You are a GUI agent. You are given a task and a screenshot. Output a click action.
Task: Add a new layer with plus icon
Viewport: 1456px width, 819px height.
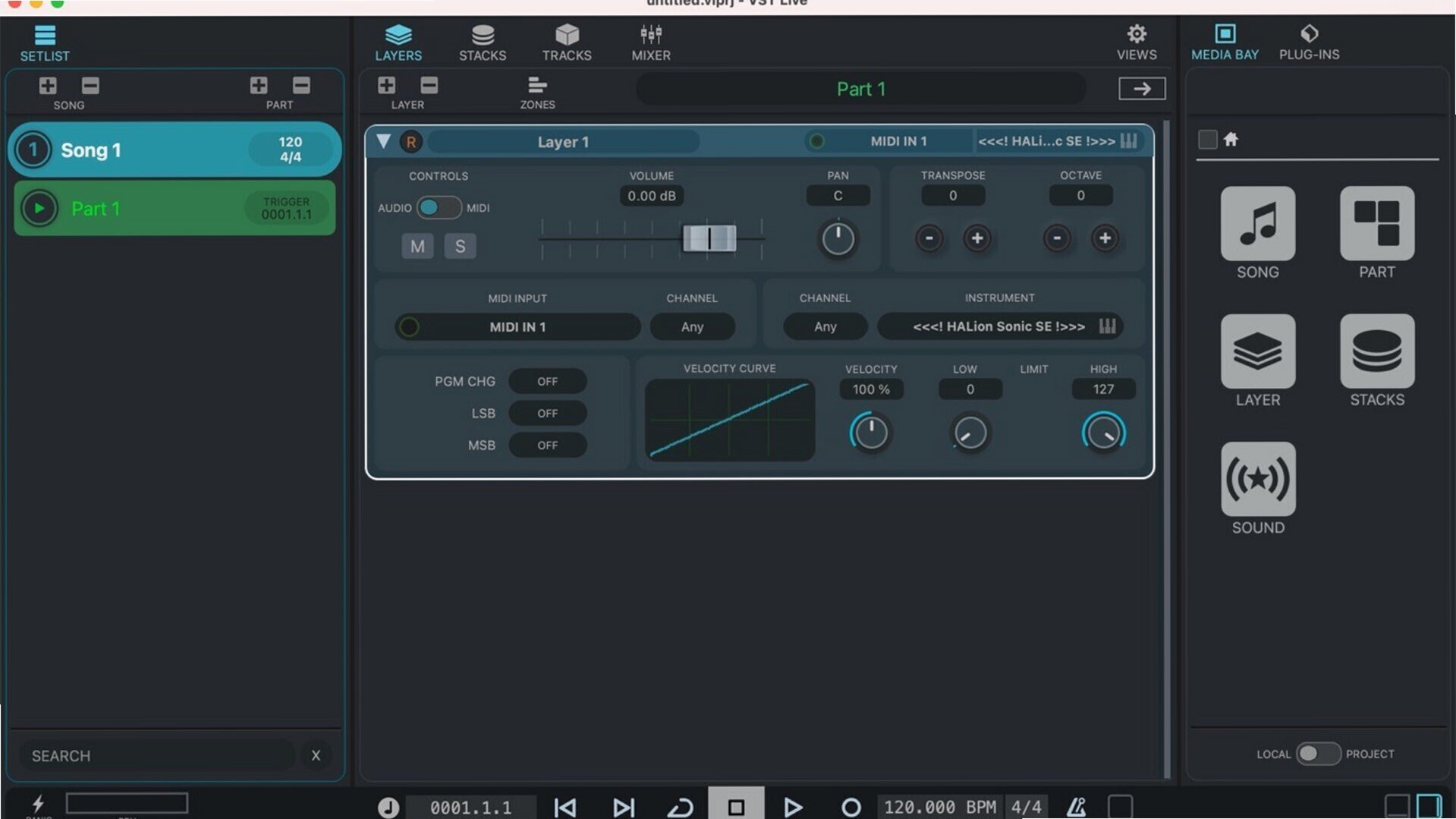point(386,85)
